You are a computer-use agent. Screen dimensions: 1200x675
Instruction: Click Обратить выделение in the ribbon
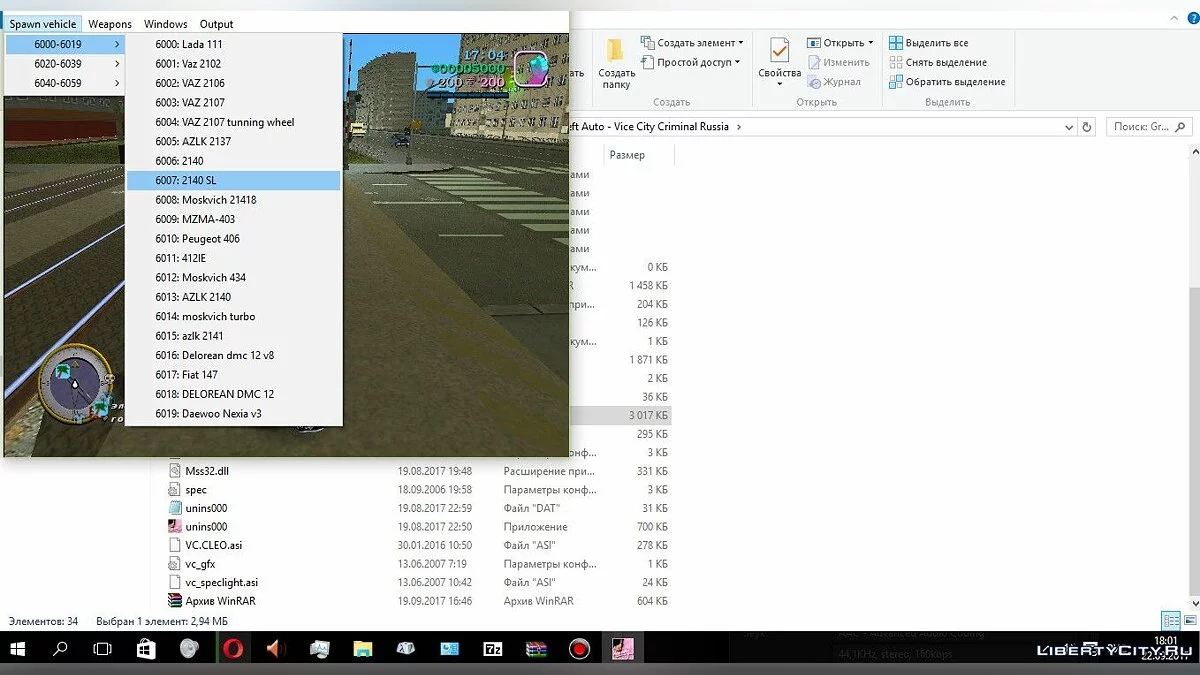[946, 82]
